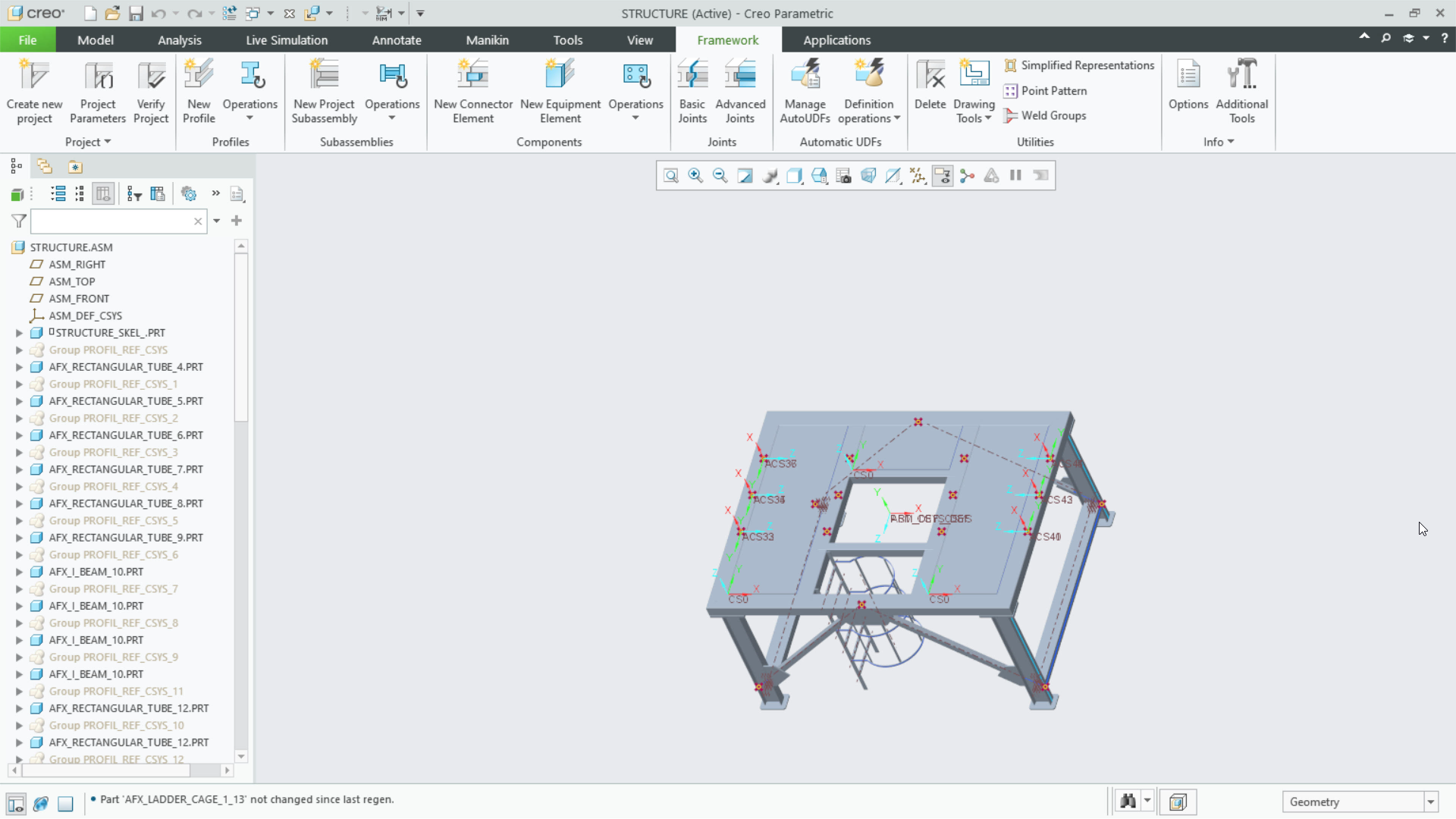
Task: Open Framework Options
Action: pos(1188,86)
